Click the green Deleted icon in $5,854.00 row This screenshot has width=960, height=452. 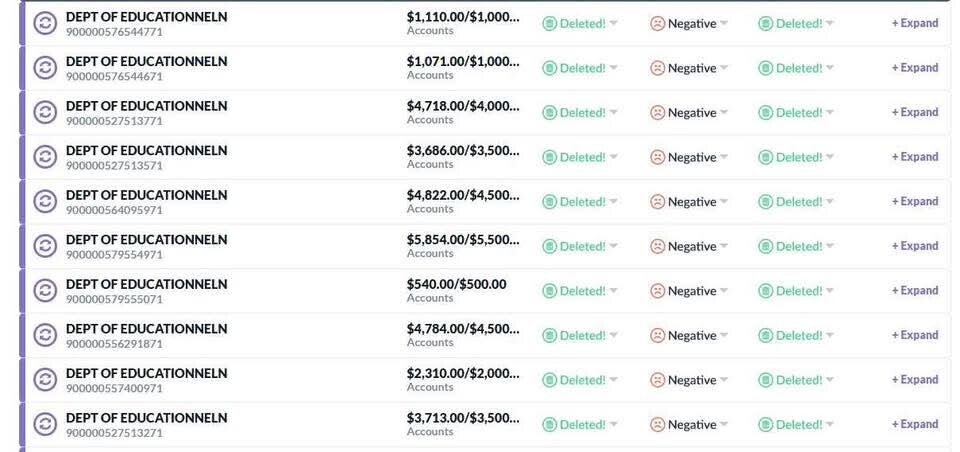[x=549, y=246]
